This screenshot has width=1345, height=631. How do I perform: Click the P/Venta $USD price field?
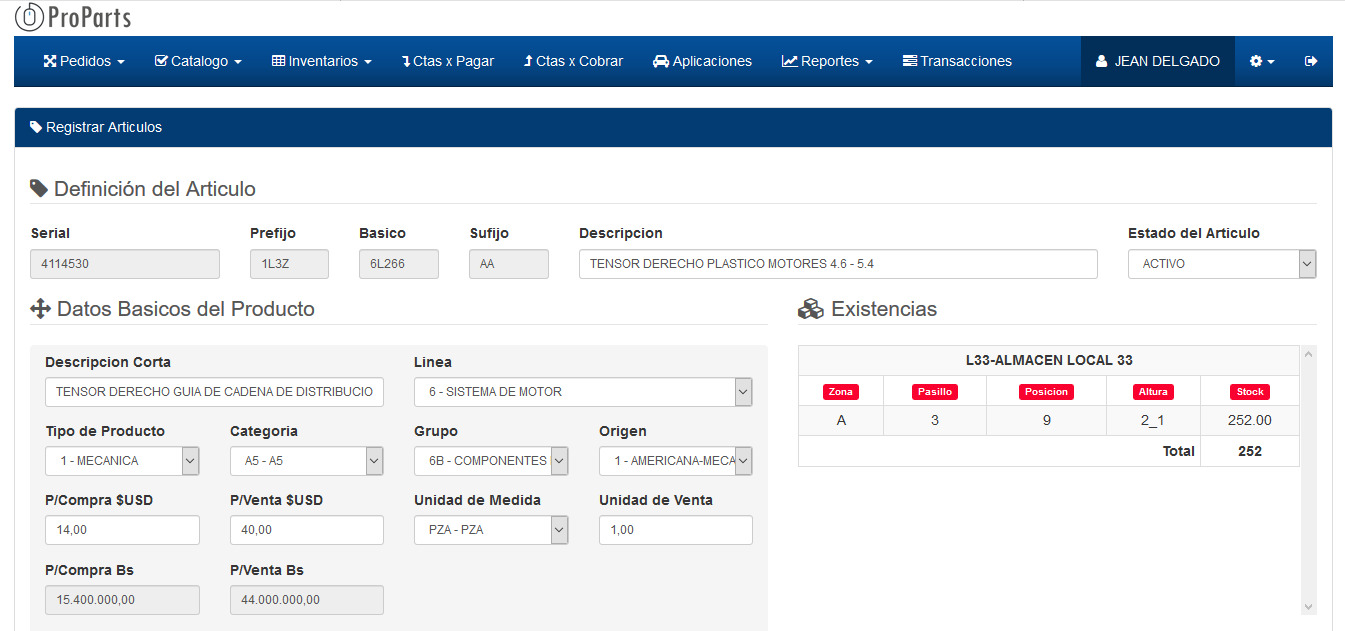[306, 530]
